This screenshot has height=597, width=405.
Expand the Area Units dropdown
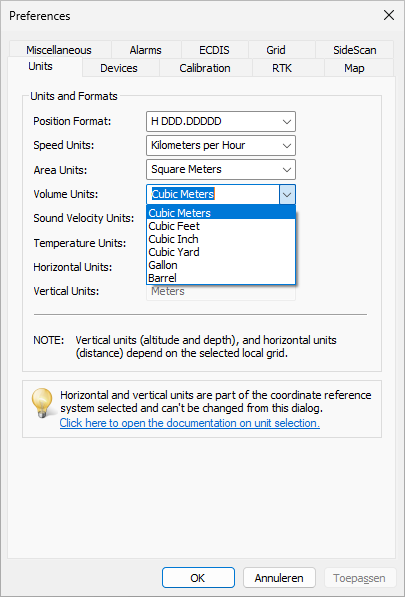pyautogui.click(x=221, y=169)
